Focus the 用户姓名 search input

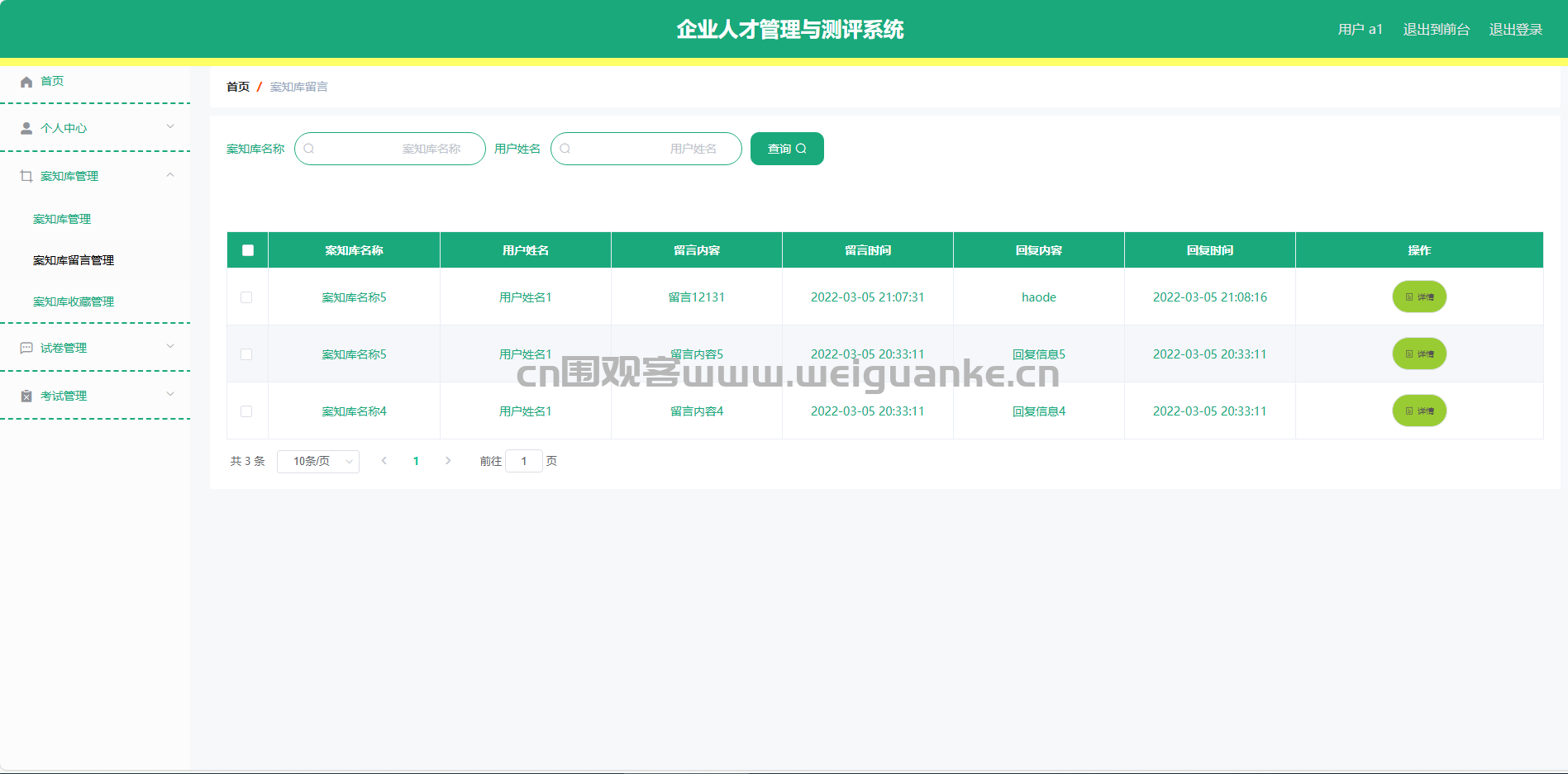point(646,149)
